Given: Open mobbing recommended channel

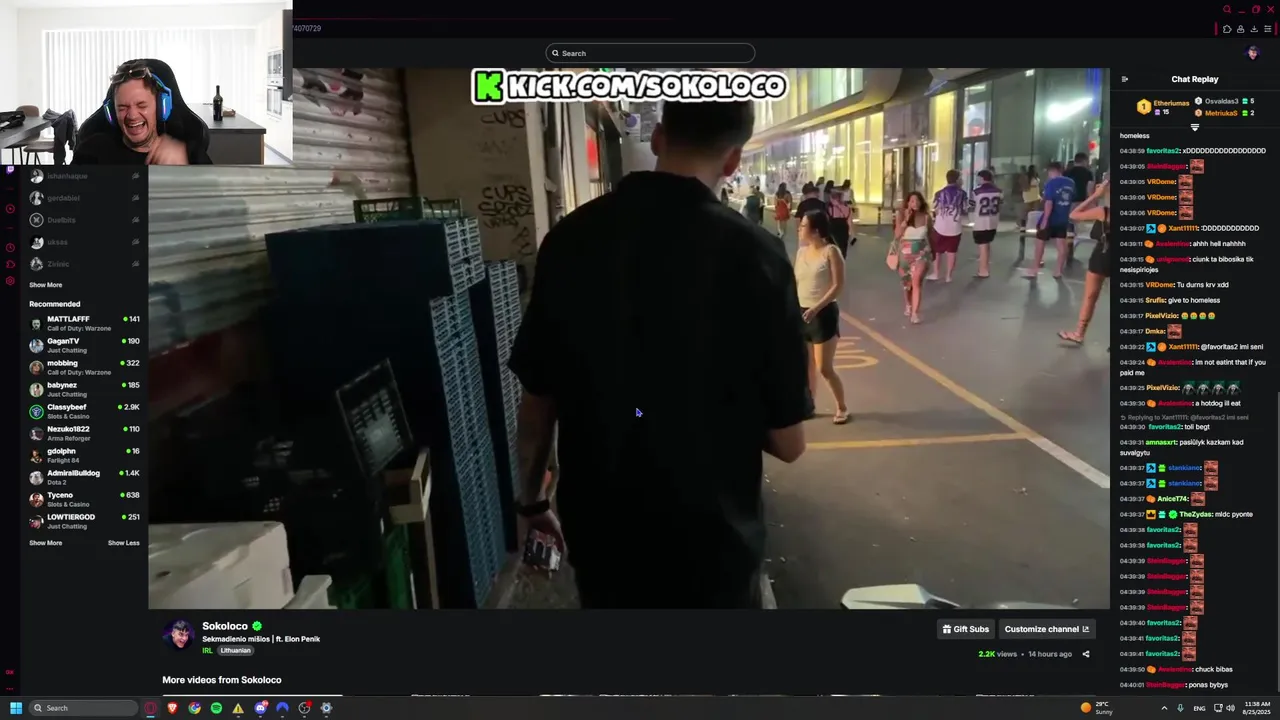Looking at the screenshot, I should (85, 367).
